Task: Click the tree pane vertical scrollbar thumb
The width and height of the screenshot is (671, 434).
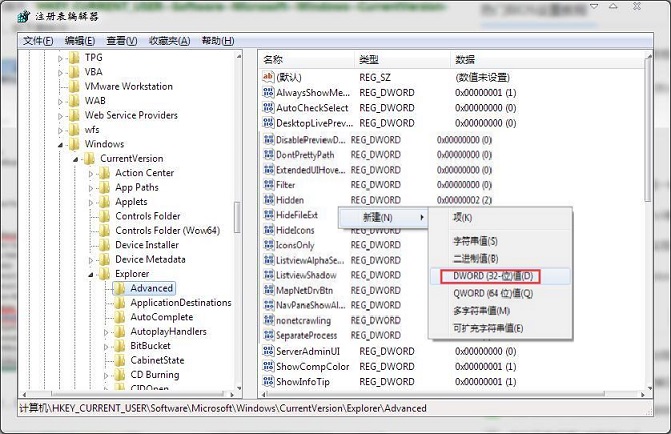Action: coord(237,217)
